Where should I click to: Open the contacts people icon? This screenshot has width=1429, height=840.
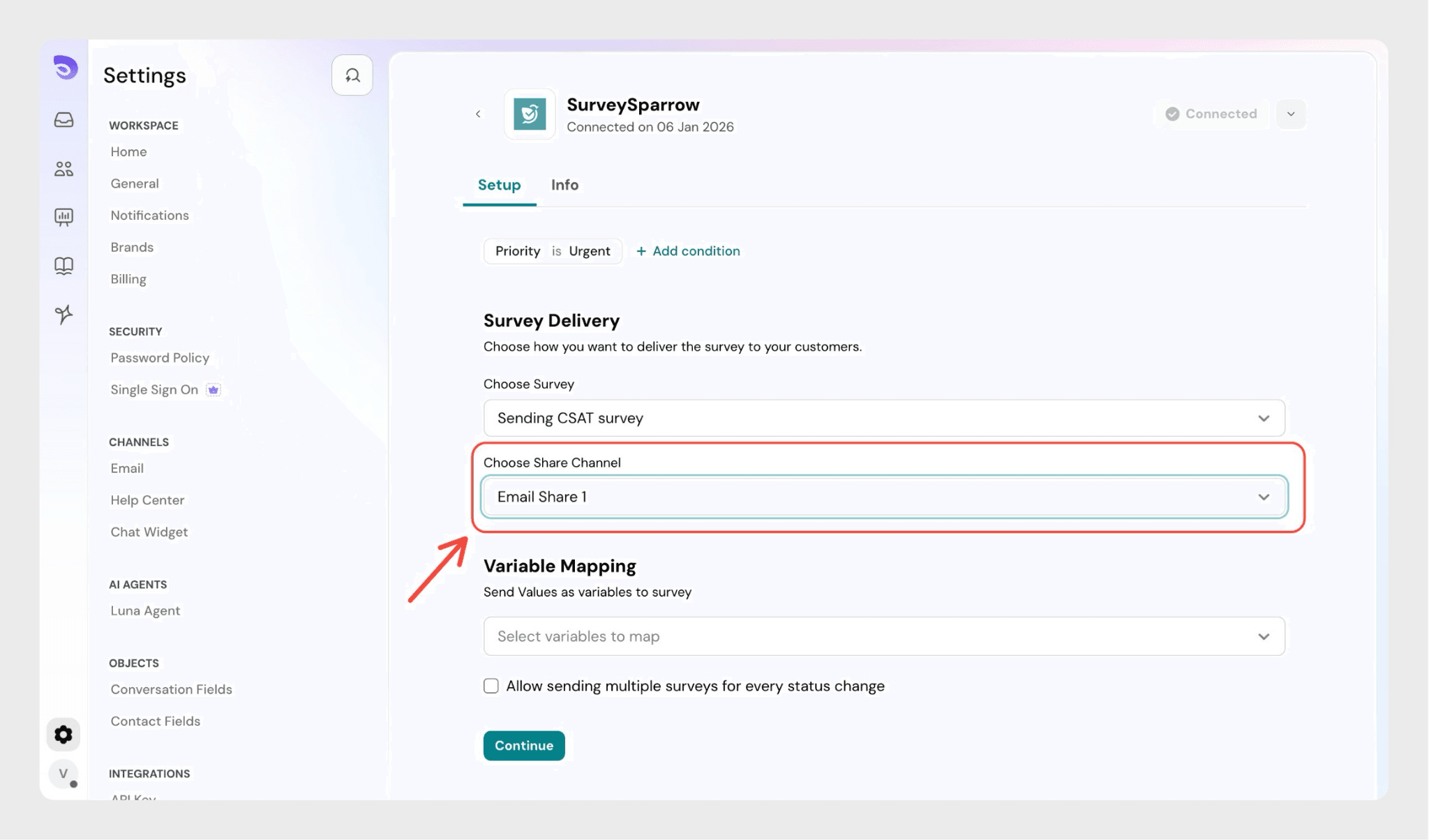click(63, 169)
